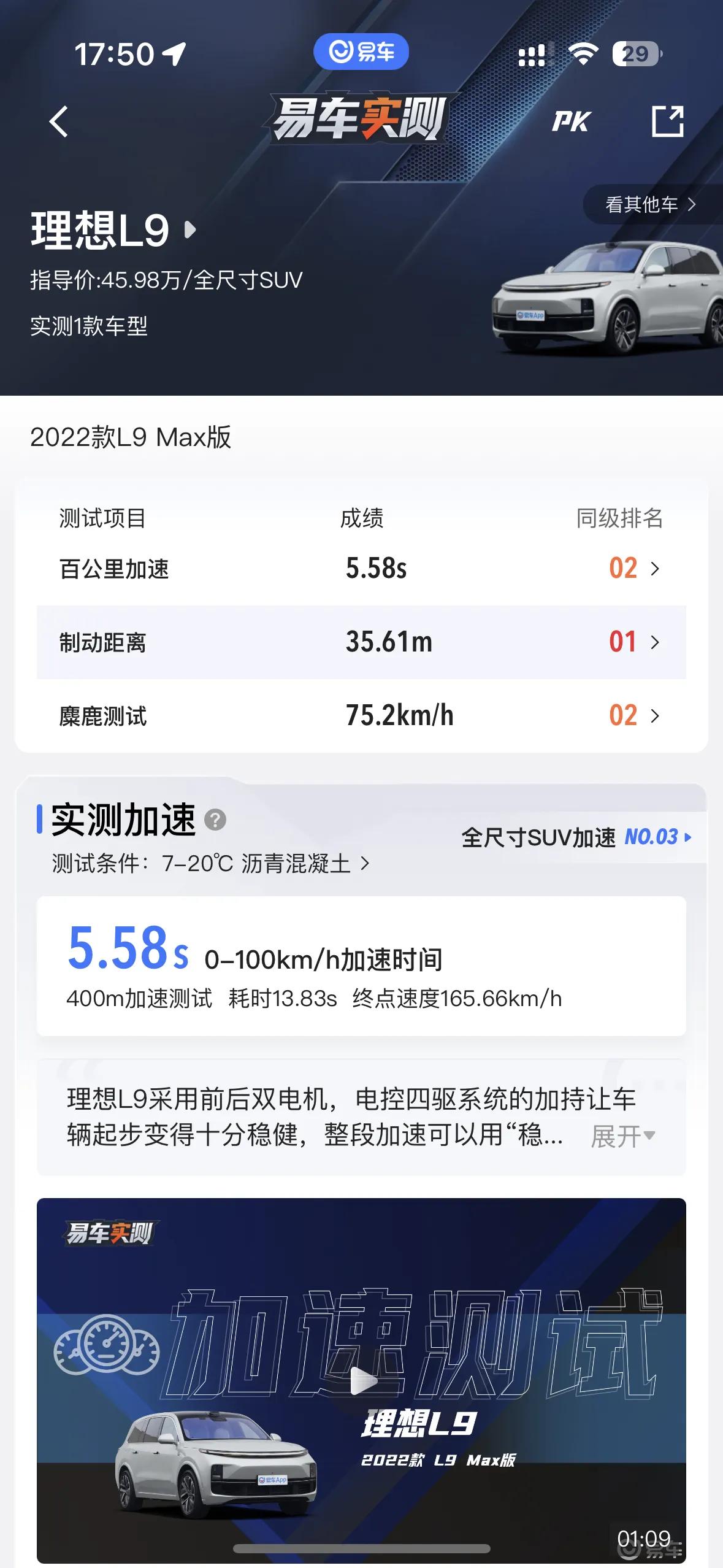
Task: Expand the 理想L9 model selector triangle
Action: click(x=191, y=230)
